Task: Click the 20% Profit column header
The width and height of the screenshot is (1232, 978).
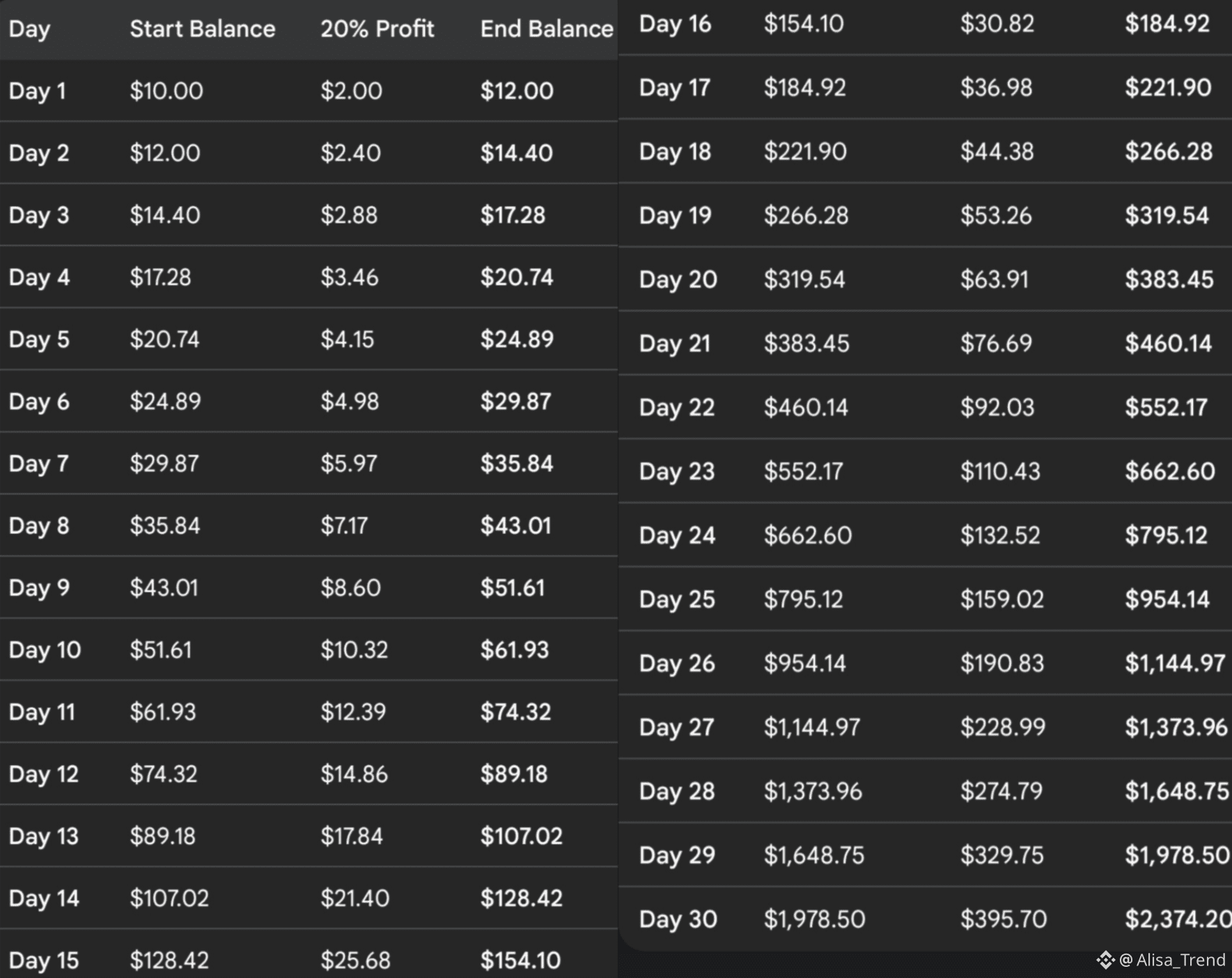Action: pyautogui.click(x=377, y=29)
